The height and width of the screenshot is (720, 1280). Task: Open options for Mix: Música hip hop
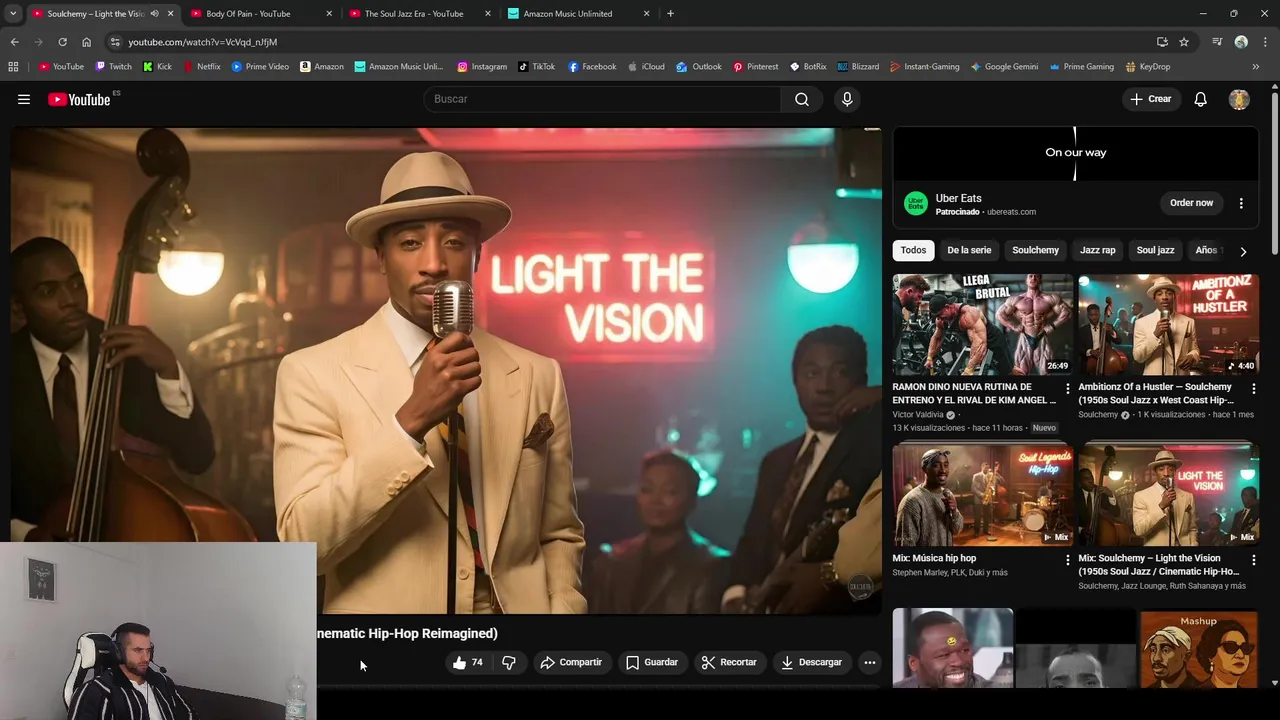click(1067, 560)
